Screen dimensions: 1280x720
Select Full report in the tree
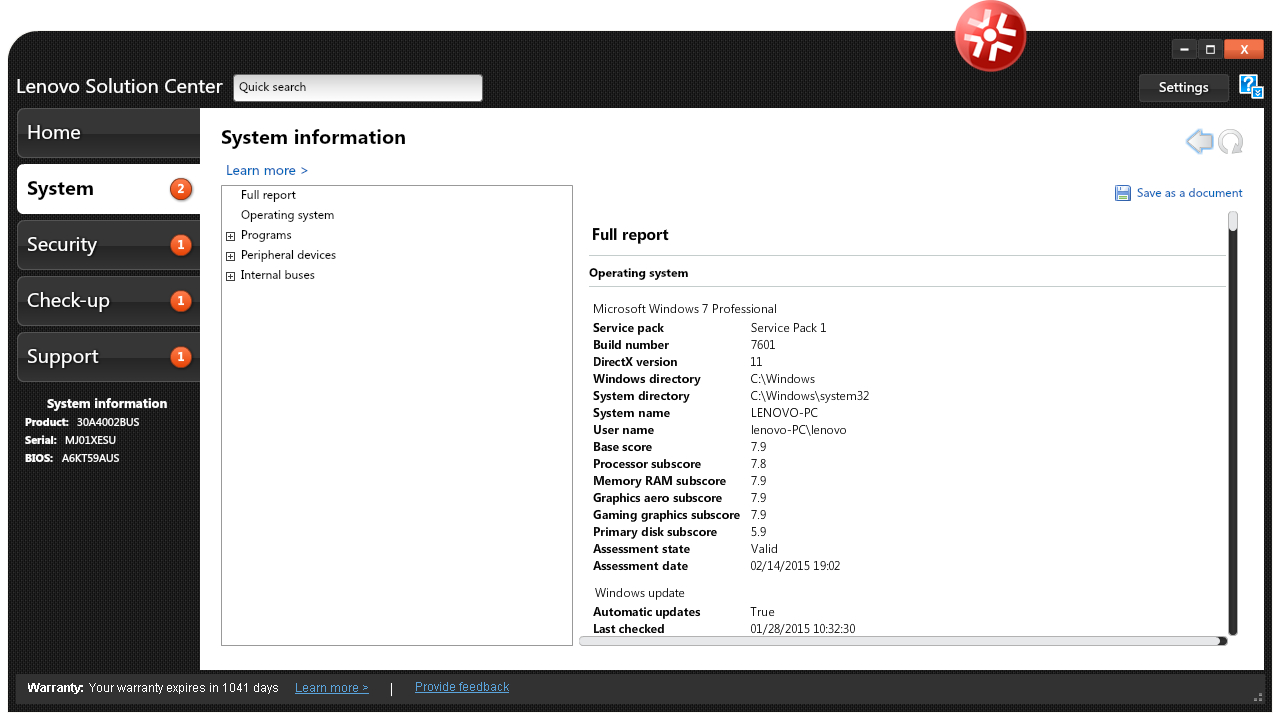coord(268,195)
